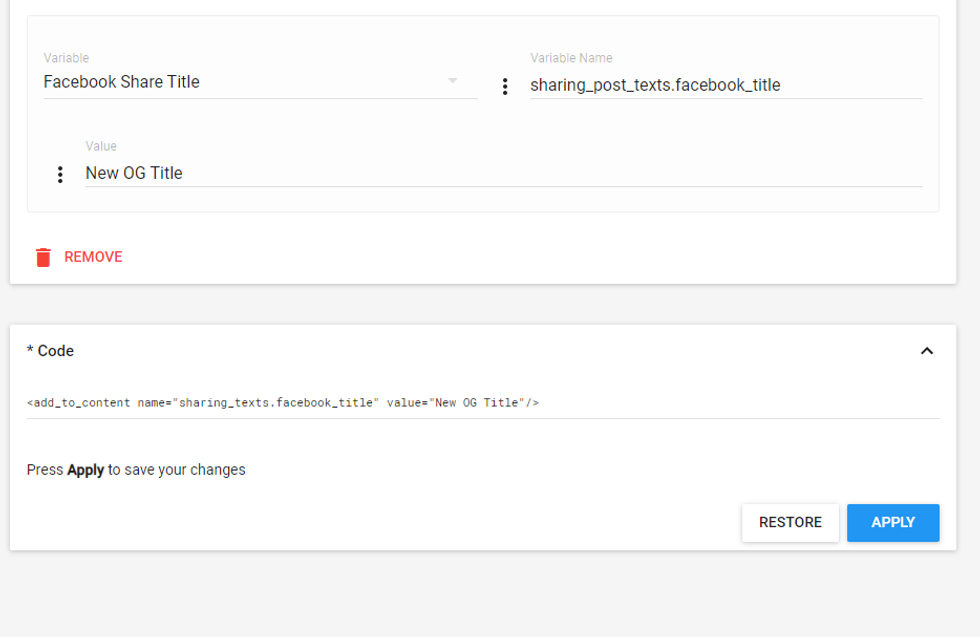Open the three-dot menu beside Variable Name
The height and width of the screenshot is (637, 980).
click(x=505, y=87)
